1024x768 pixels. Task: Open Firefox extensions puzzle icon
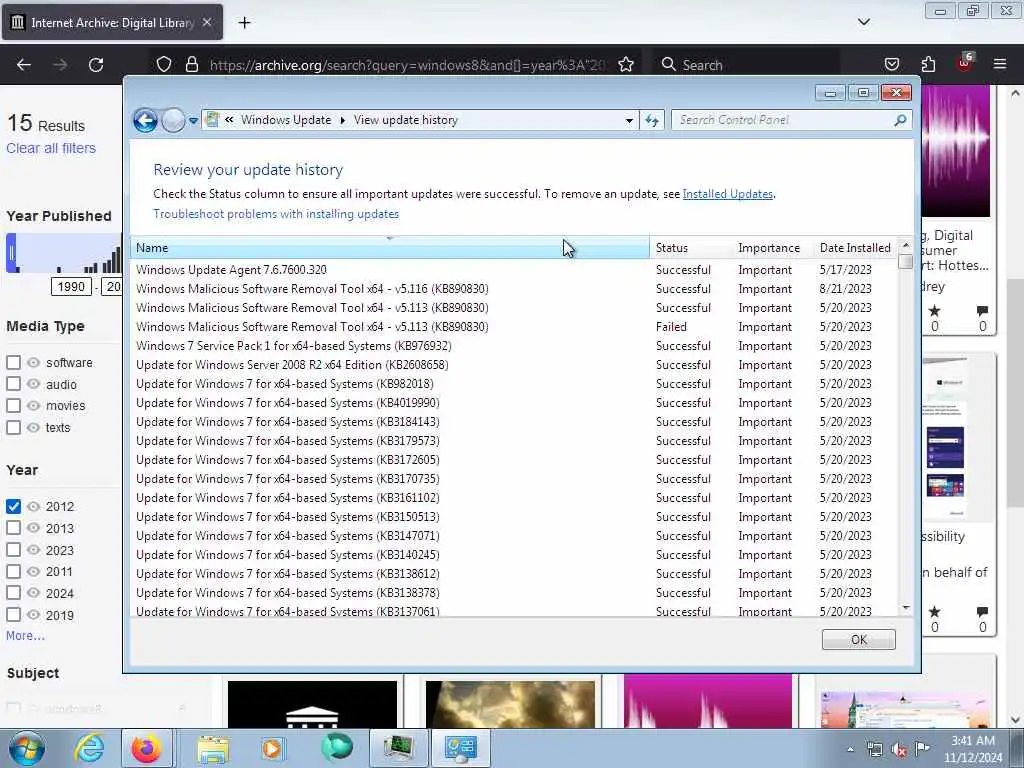(x=928, y=65)
